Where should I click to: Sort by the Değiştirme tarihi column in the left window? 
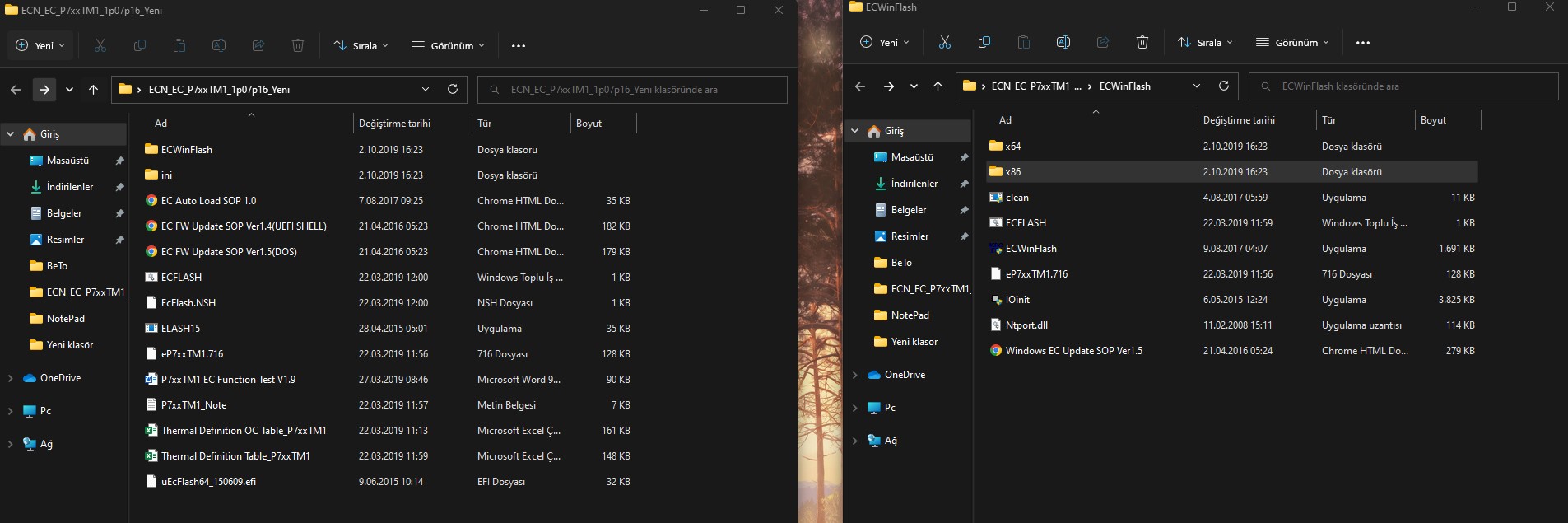pos(395,124)
